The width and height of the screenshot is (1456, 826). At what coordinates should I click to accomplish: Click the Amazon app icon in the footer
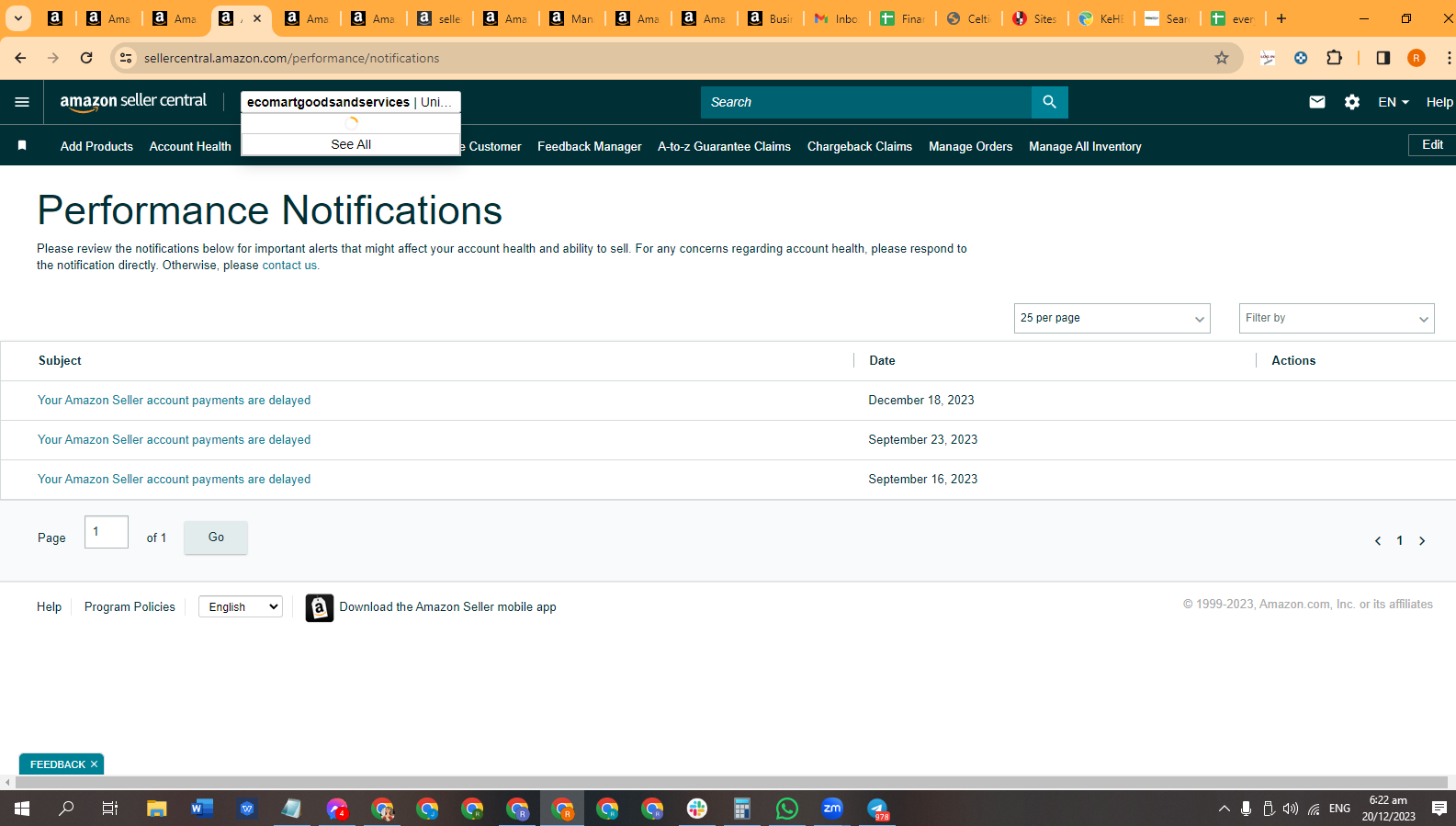coord(319,607)
